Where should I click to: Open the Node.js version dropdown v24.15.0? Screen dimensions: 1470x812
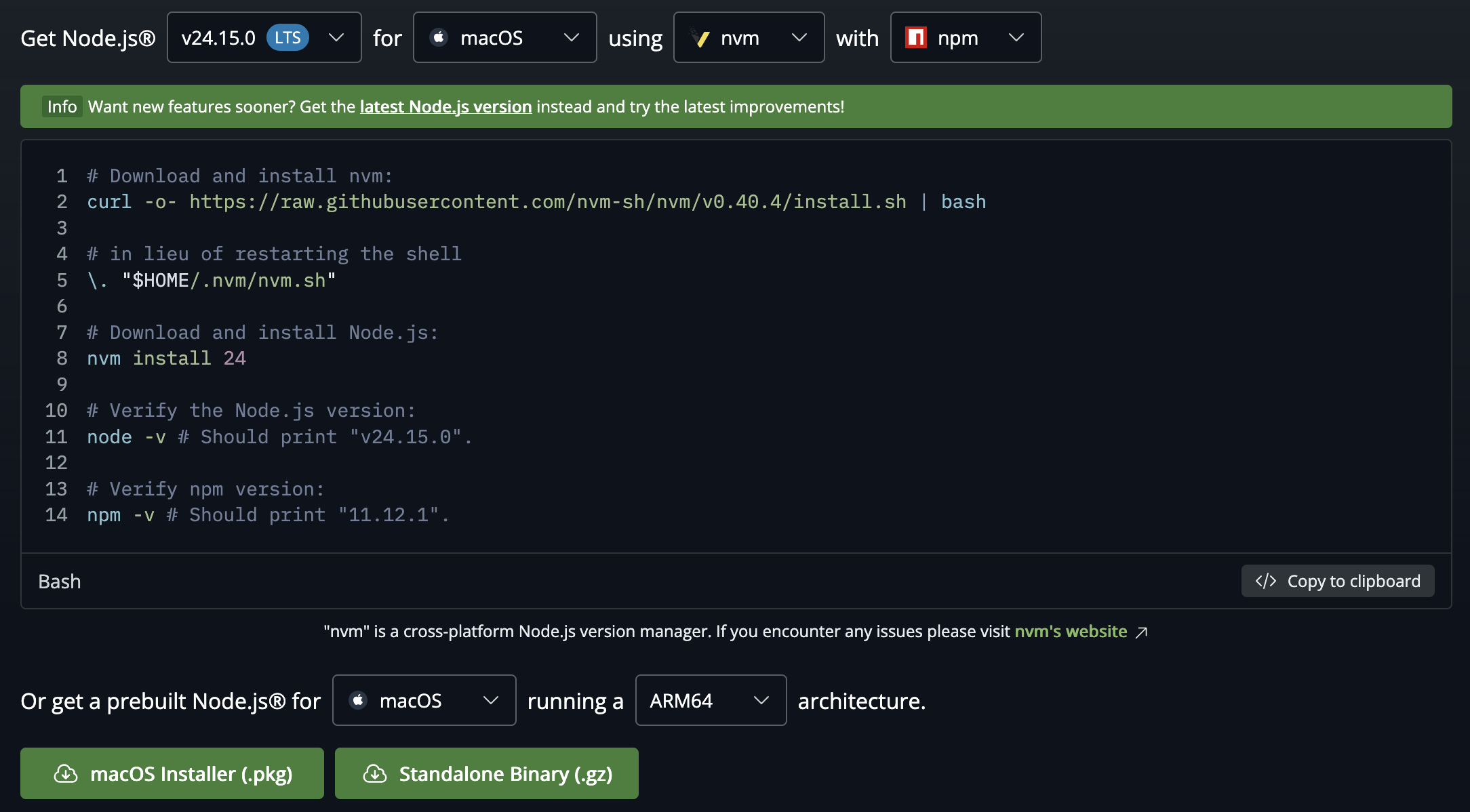(264, 38)
